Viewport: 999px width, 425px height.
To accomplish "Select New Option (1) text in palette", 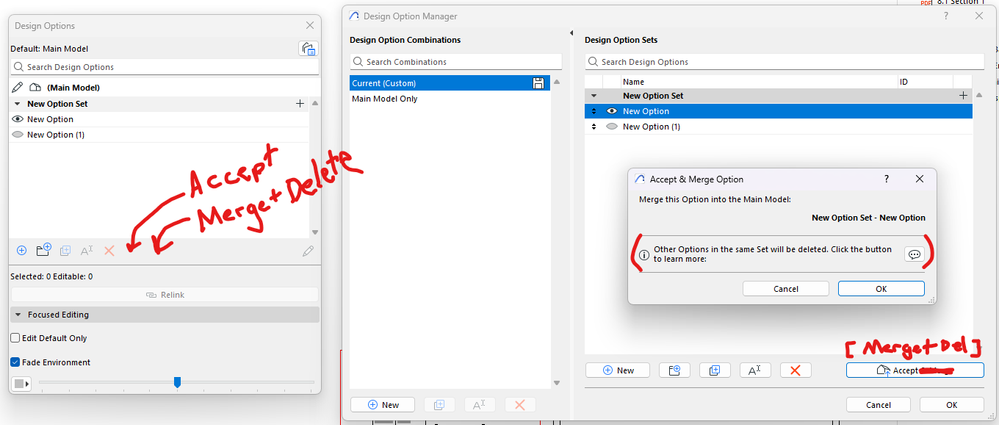I will 56,134.
